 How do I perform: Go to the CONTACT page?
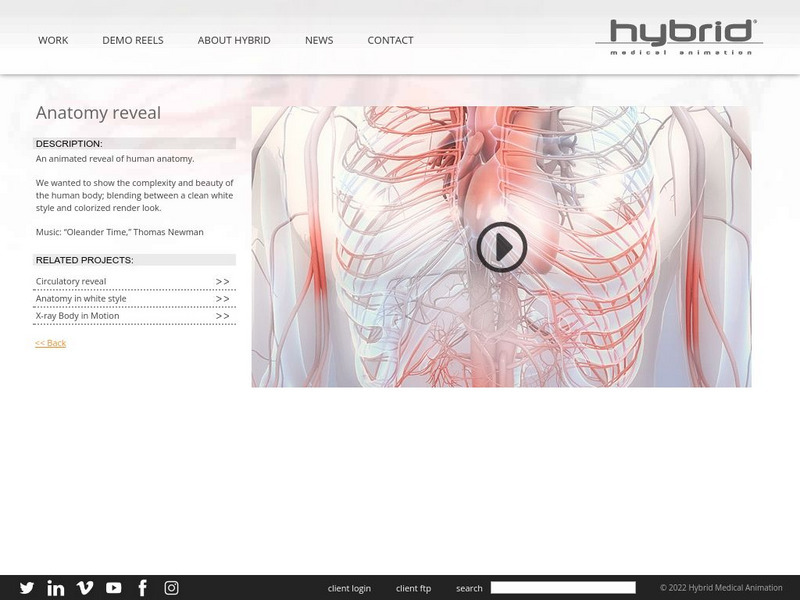[x=391, y=40]
